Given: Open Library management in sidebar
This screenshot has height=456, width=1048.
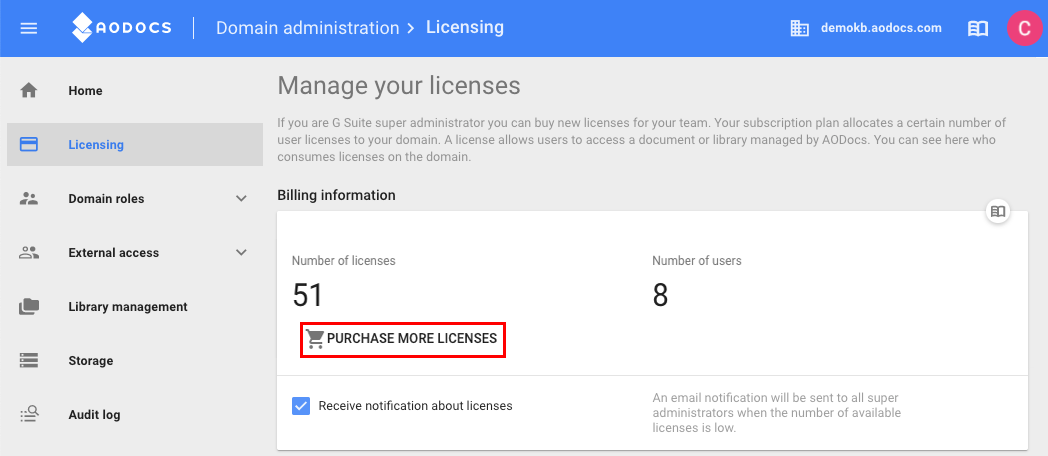Looking at the screenshot, I should coord(134,307).
